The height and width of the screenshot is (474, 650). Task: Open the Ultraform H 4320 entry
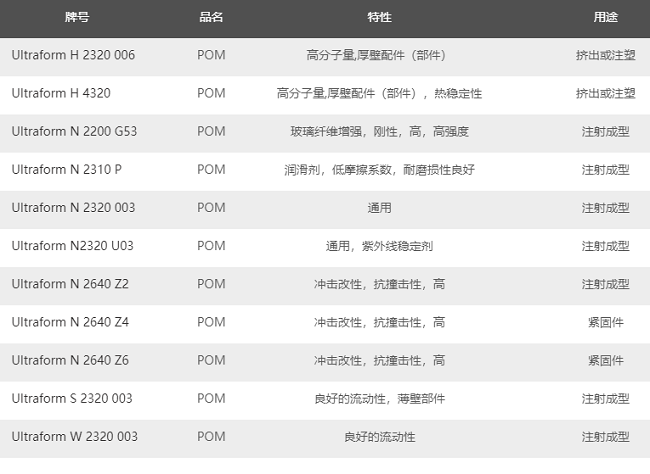pyautogui.click(x=61, y=93)
